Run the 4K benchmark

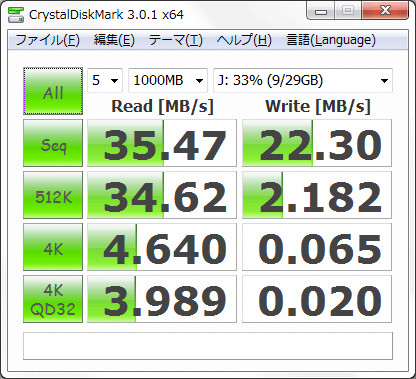[53, 247]
